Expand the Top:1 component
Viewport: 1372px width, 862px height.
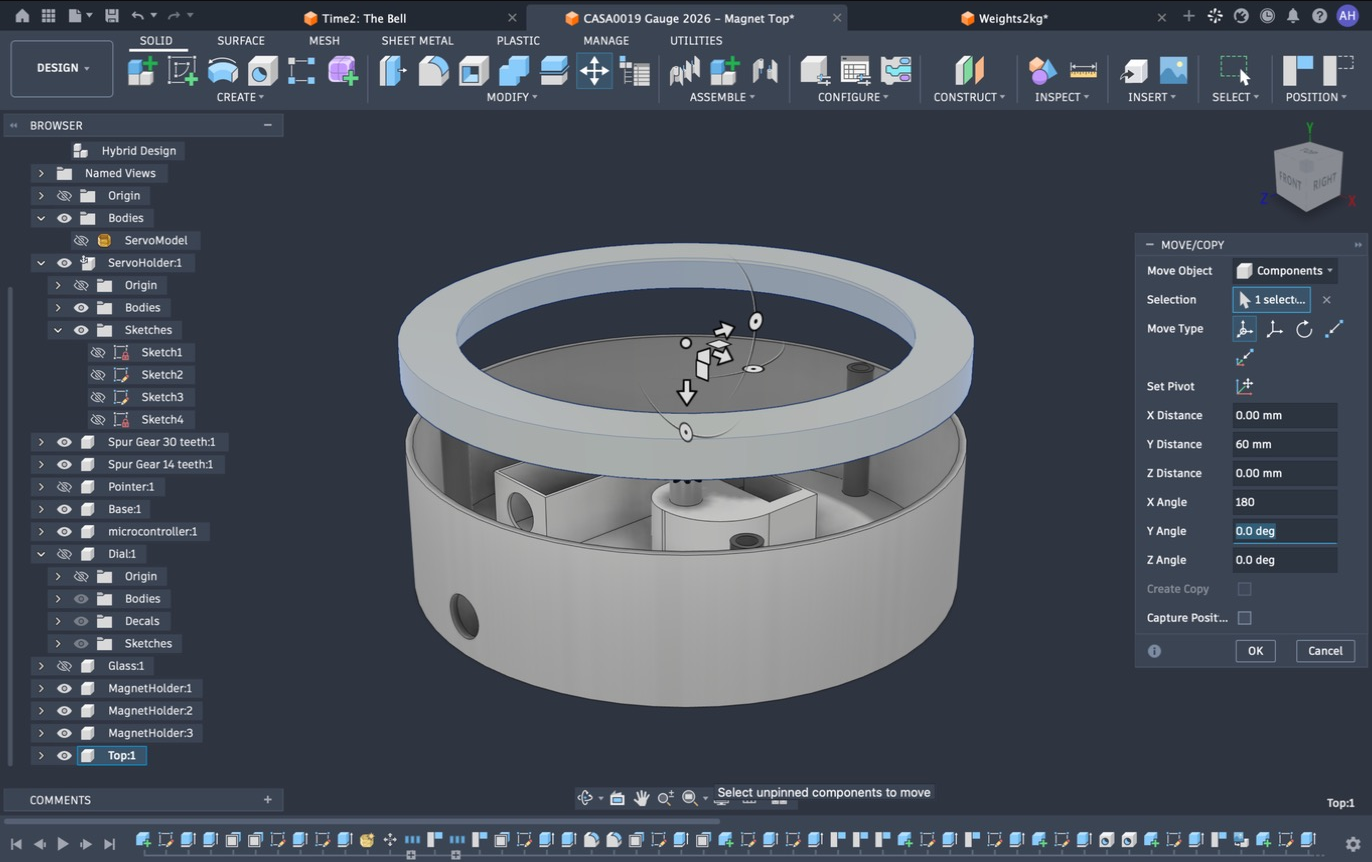[41, 756]
